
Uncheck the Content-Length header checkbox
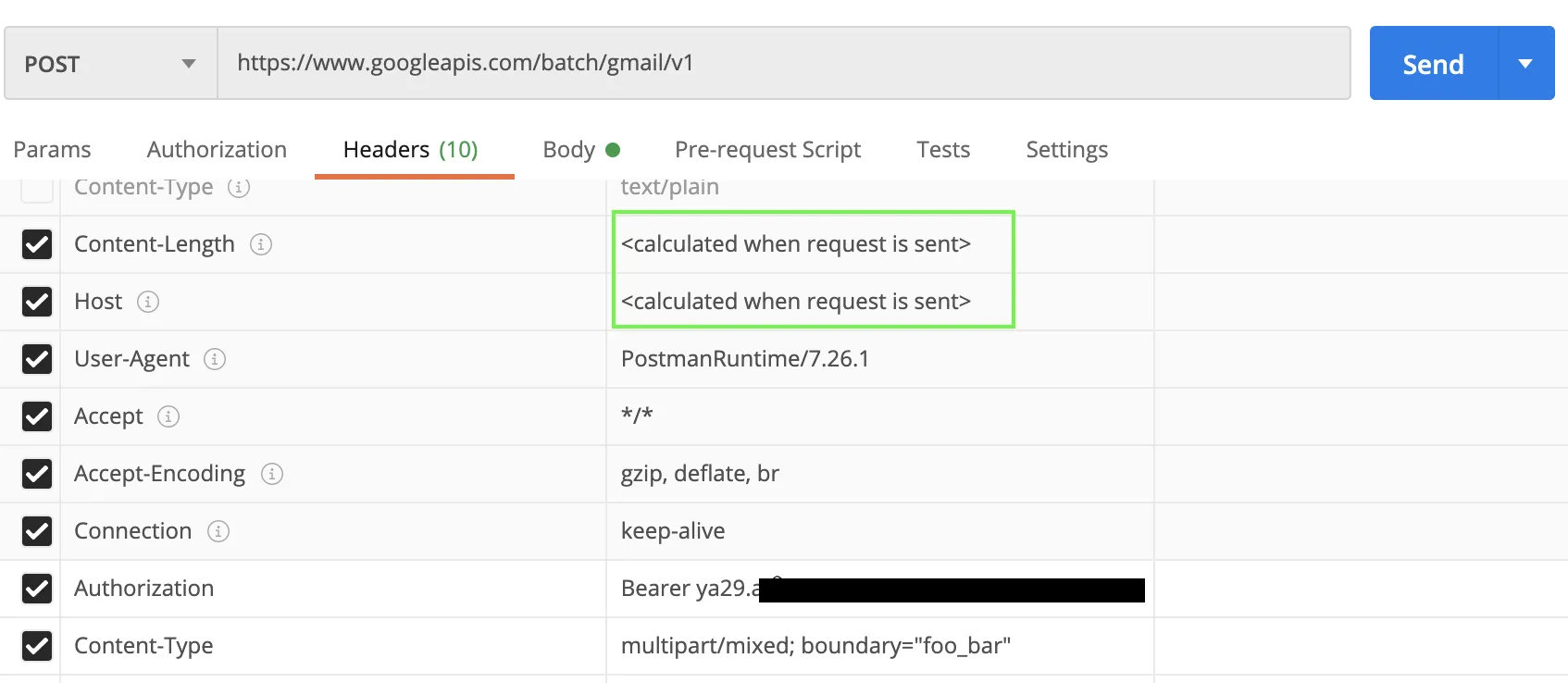pos(37,244)
